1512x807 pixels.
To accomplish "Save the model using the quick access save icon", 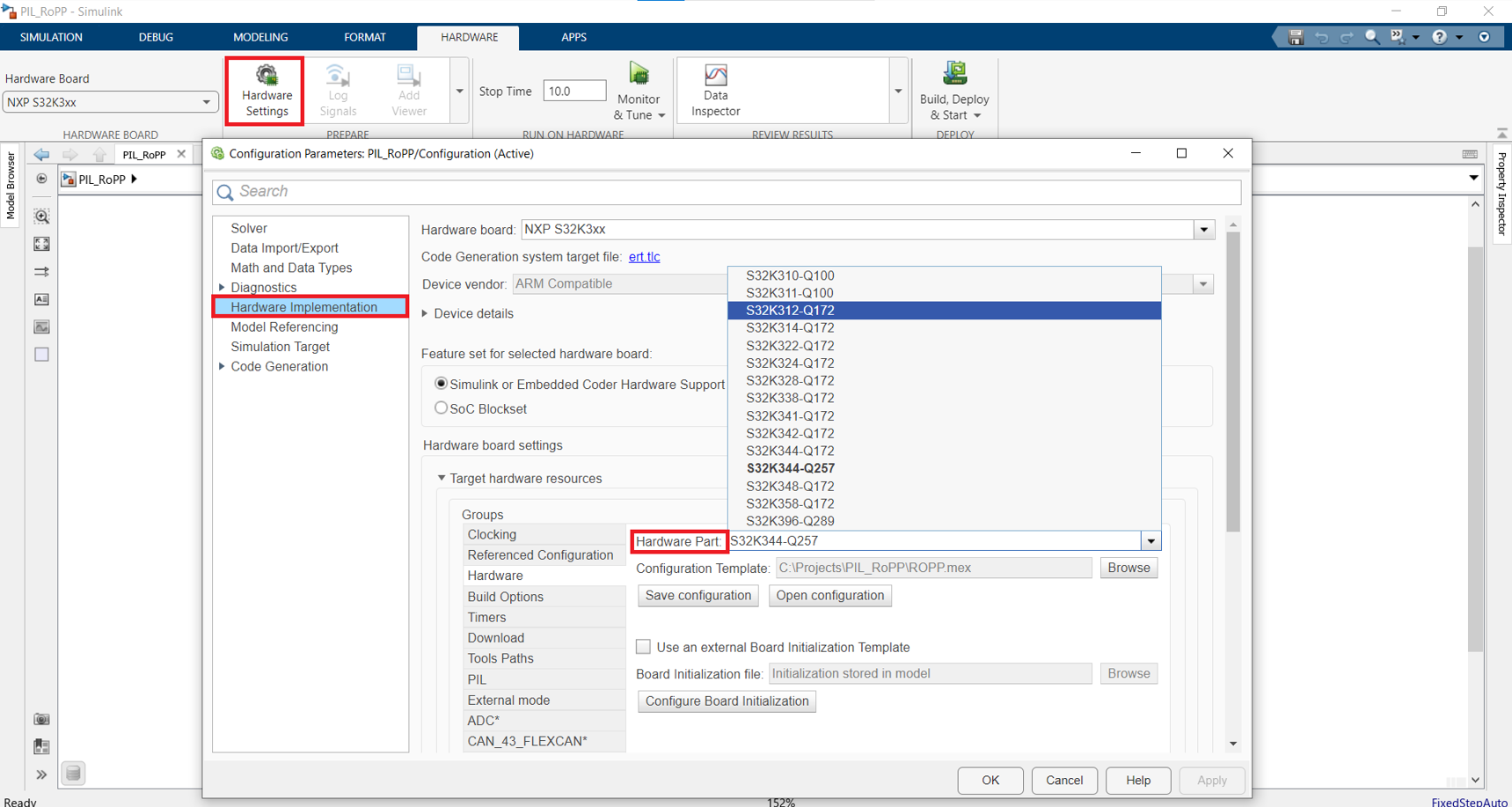I will click(x=1295, y=37).
